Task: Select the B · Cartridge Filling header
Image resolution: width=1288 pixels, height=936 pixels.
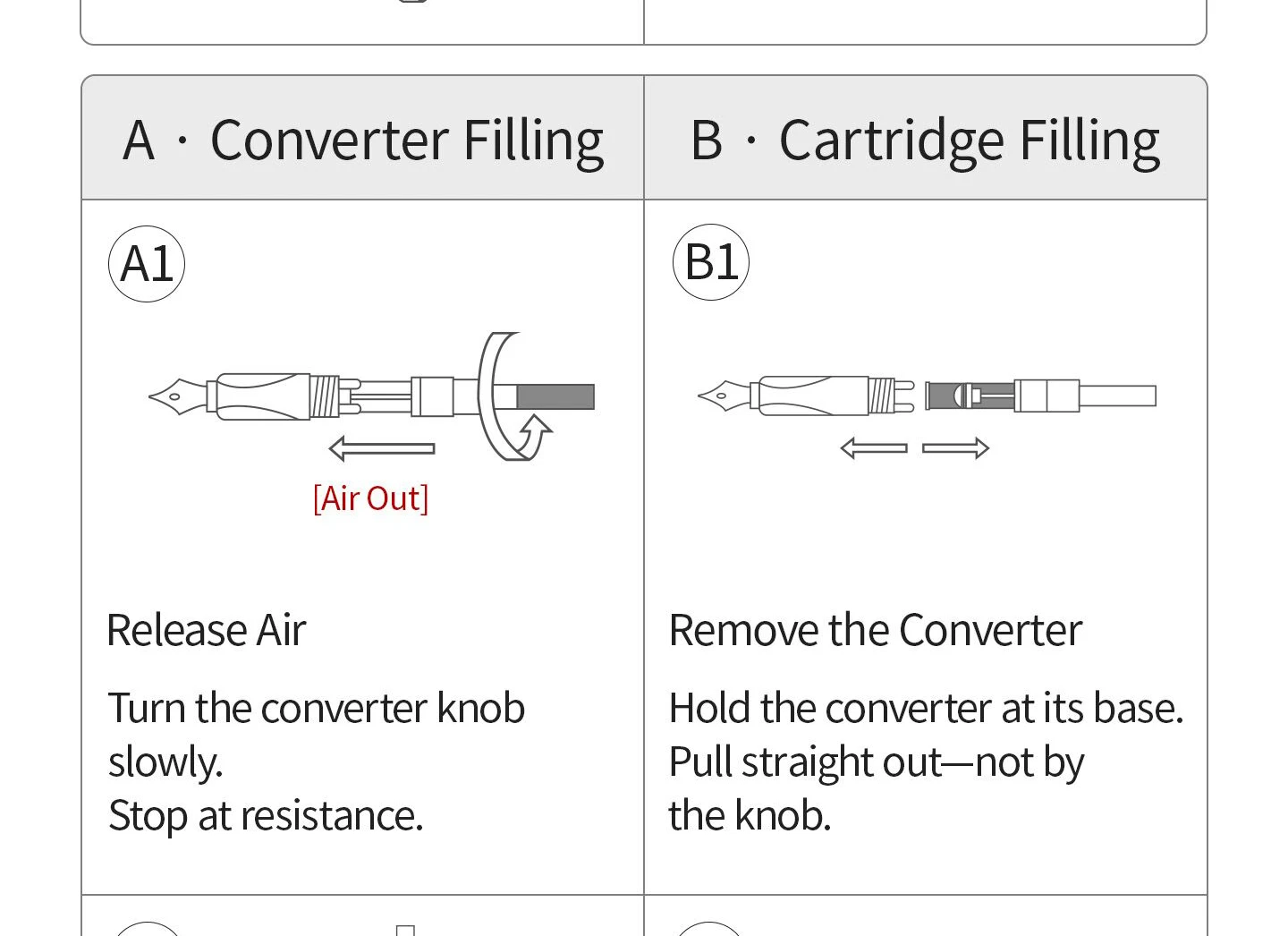Action: [x=925, y=140]
